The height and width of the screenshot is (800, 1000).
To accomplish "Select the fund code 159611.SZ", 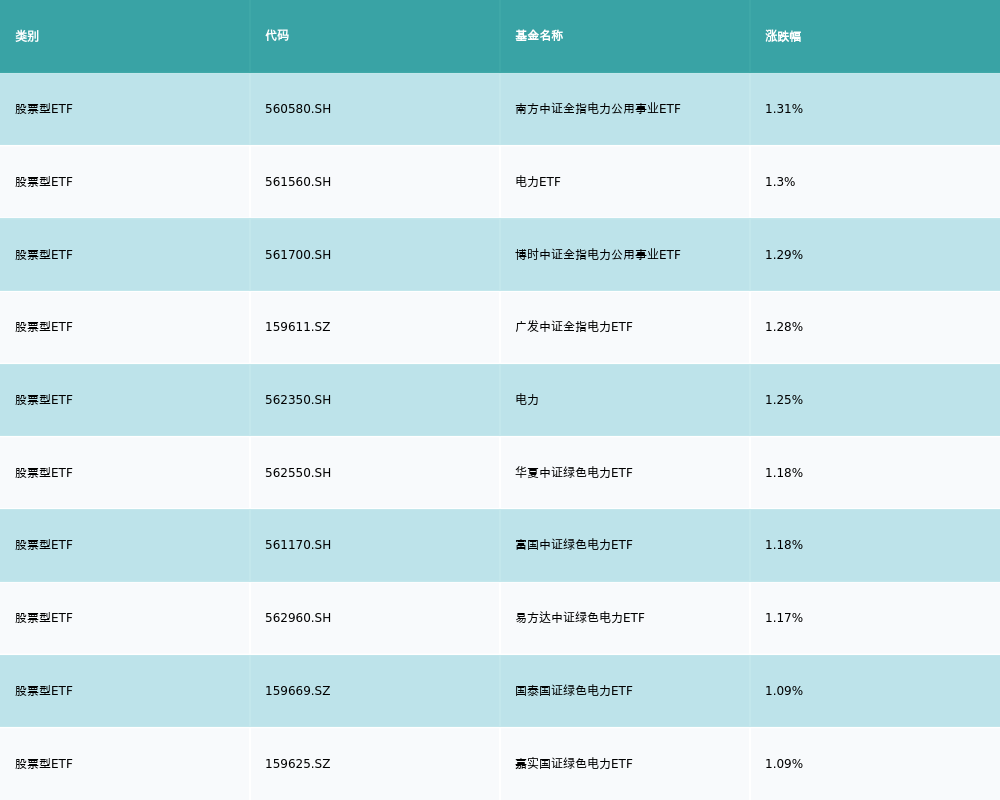I will click(x=297, y=327).
